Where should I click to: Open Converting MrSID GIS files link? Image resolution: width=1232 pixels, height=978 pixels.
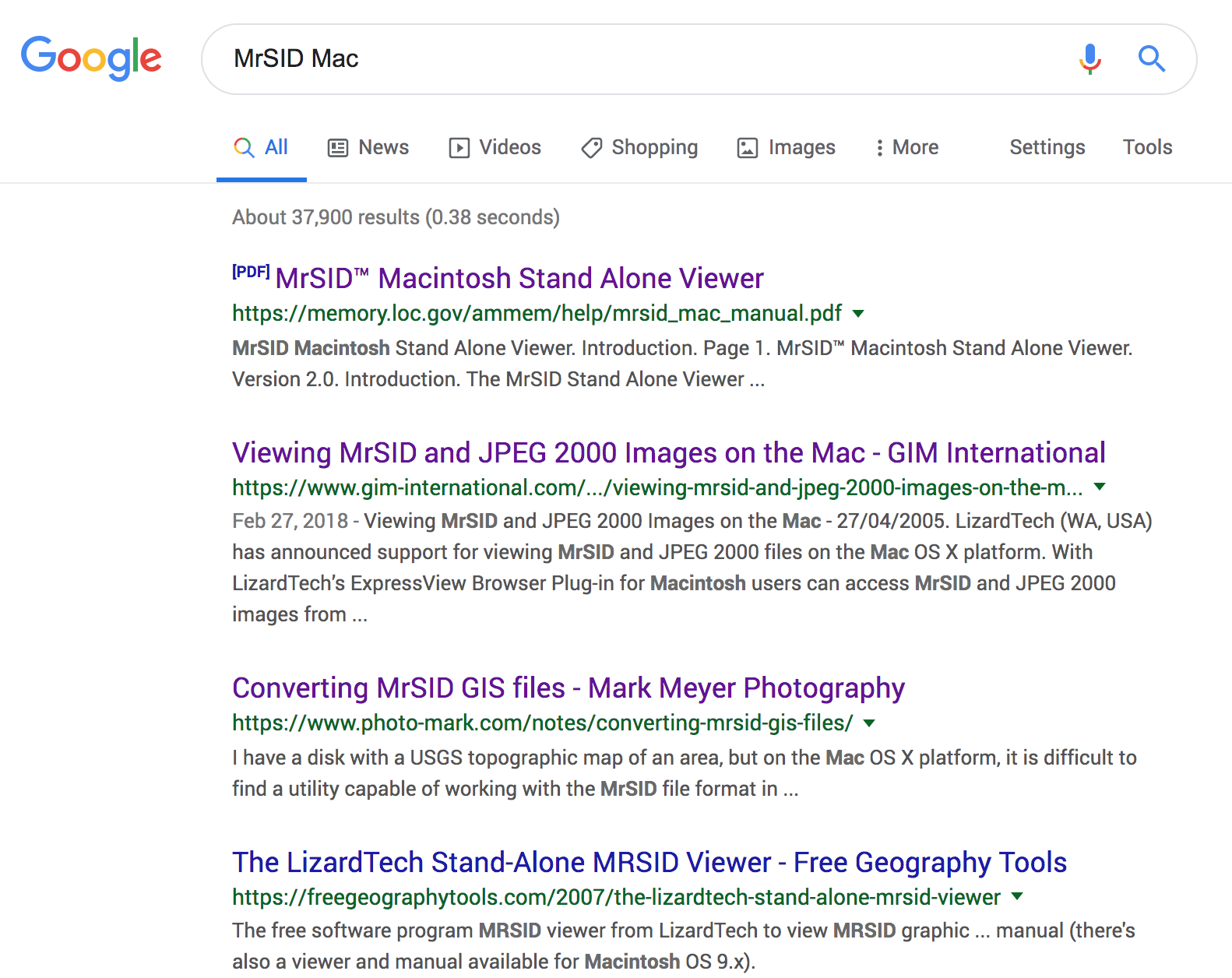pos(568,688)
